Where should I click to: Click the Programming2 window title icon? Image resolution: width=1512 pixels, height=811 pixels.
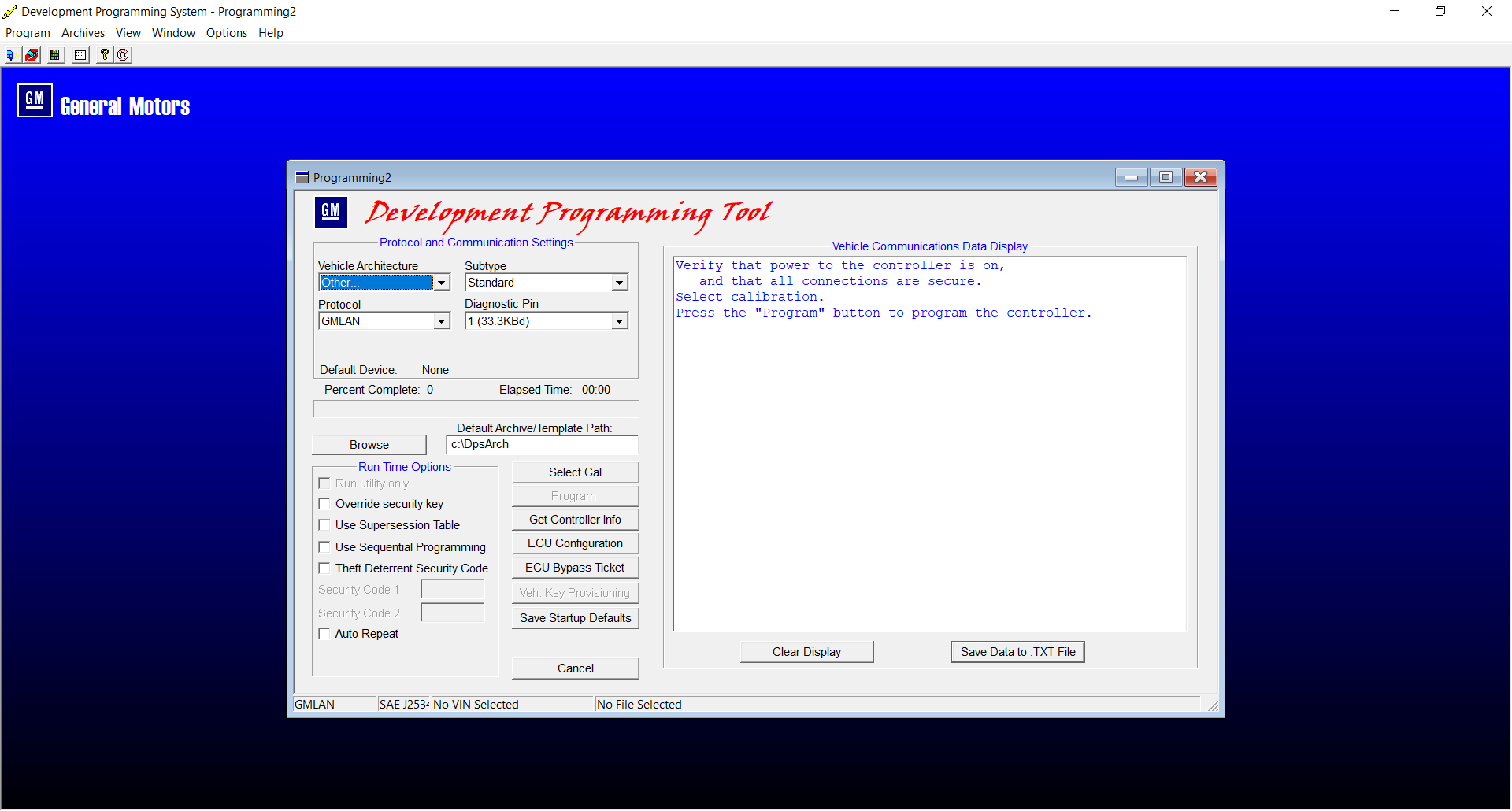(x=302, y=178)
